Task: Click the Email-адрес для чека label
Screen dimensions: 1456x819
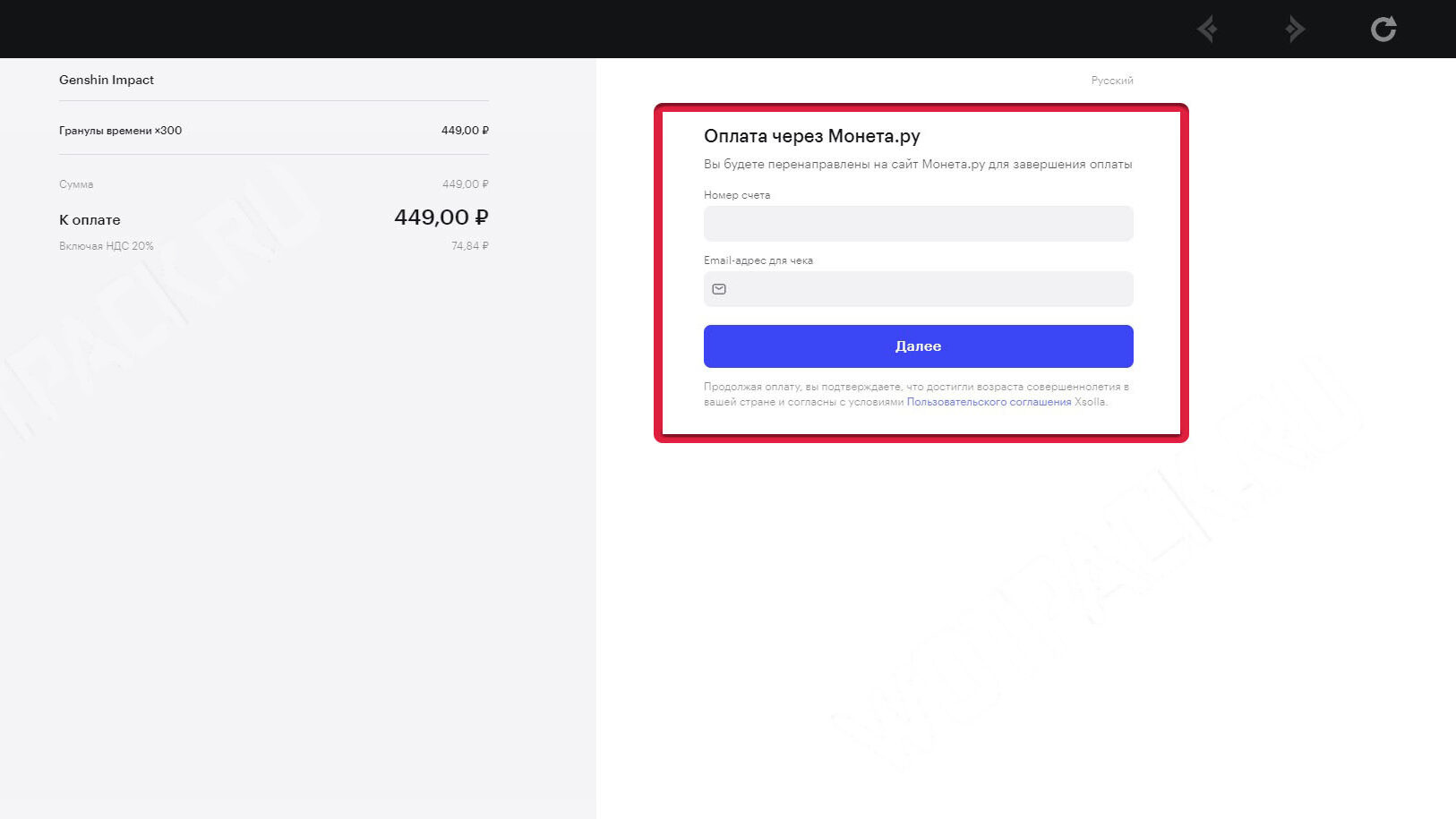Action: [758, 260]
